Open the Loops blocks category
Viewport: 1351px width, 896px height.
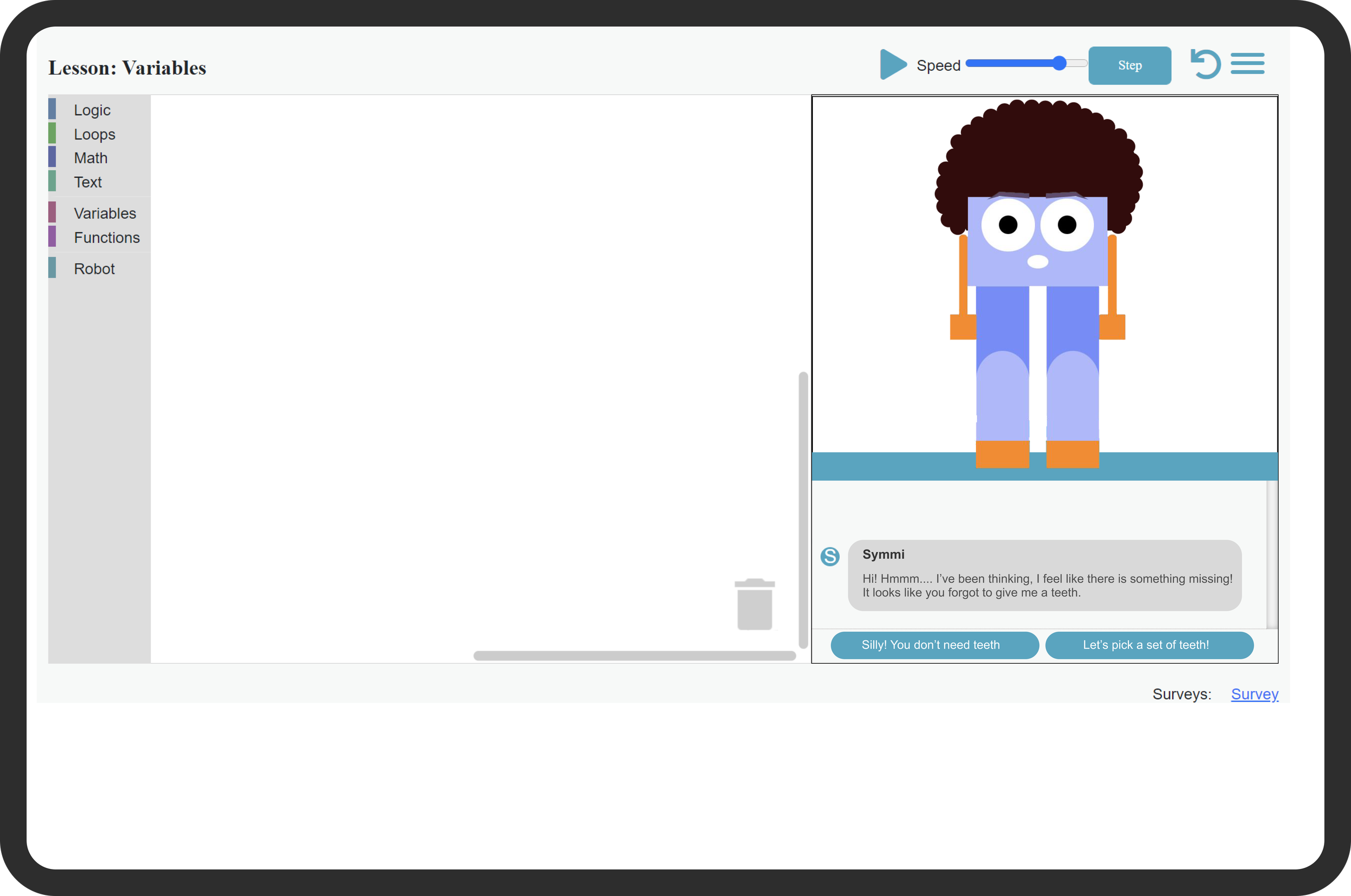pos(94,134)
